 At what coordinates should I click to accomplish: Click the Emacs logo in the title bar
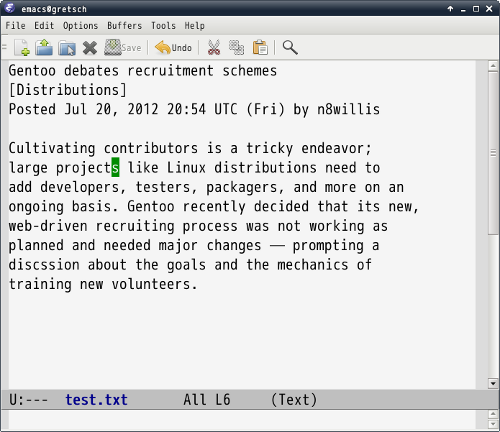click(9, 8)
